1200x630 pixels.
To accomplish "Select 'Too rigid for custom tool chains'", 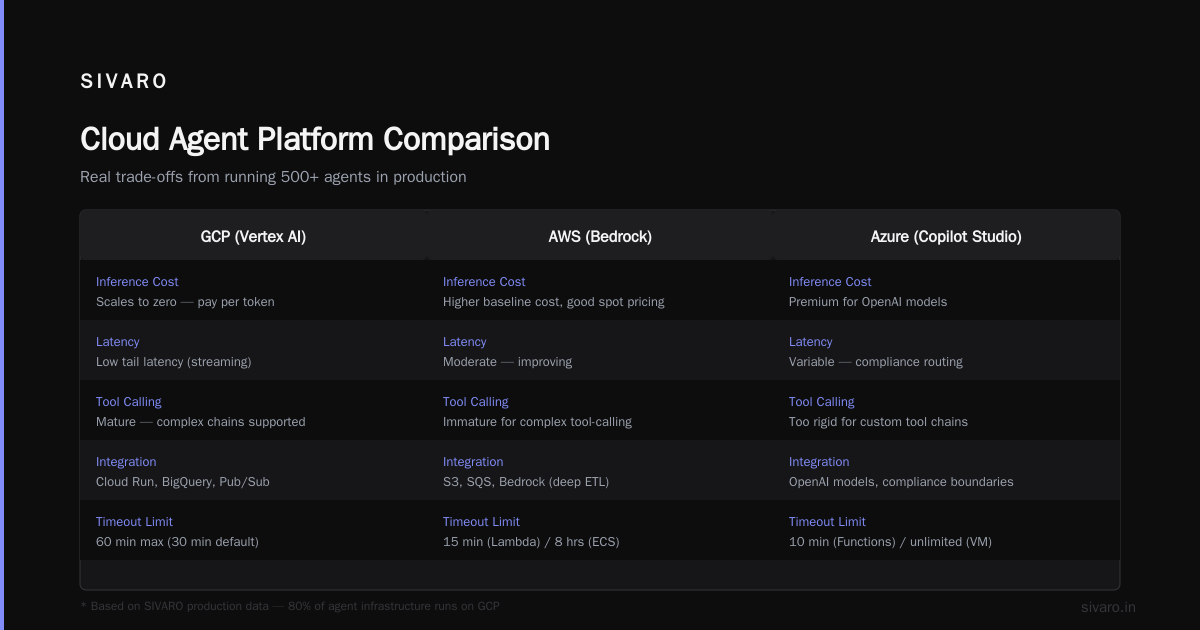I will click(878, 422).
